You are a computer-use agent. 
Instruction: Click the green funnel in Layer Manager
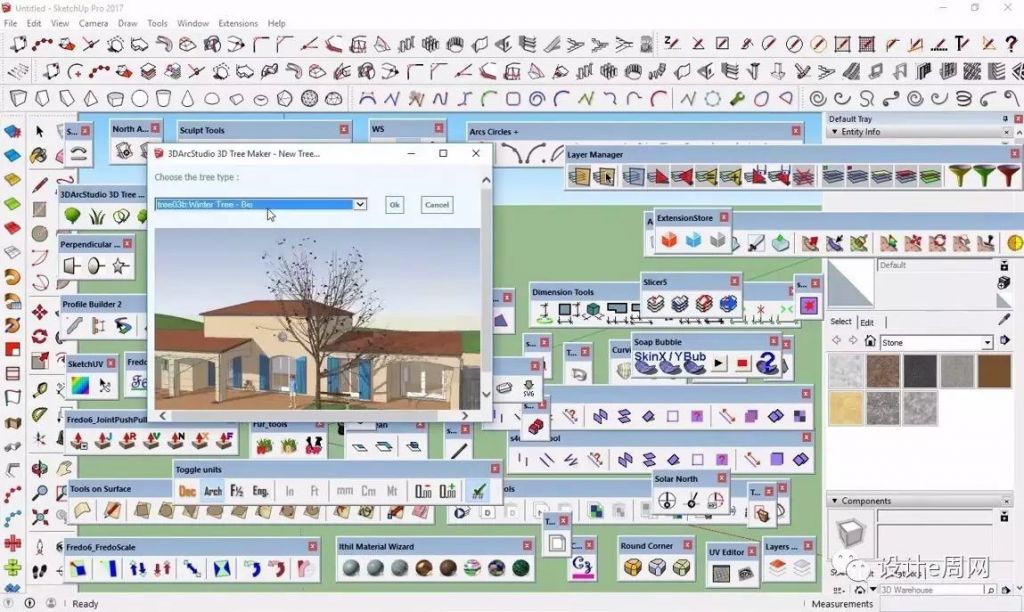(x=983, y=176)
